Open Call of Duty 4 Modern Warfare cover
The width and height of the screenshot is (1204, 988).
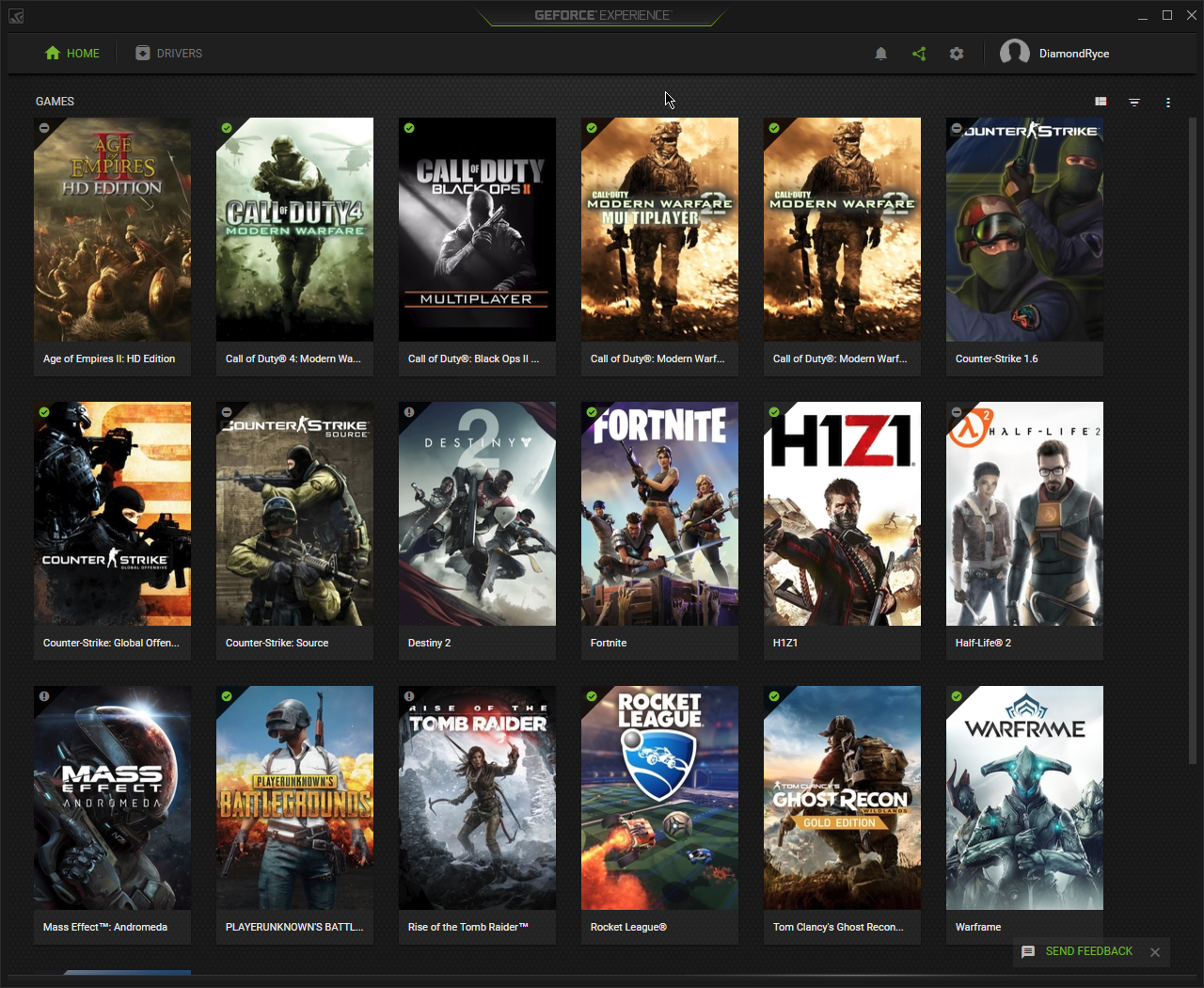295,230
